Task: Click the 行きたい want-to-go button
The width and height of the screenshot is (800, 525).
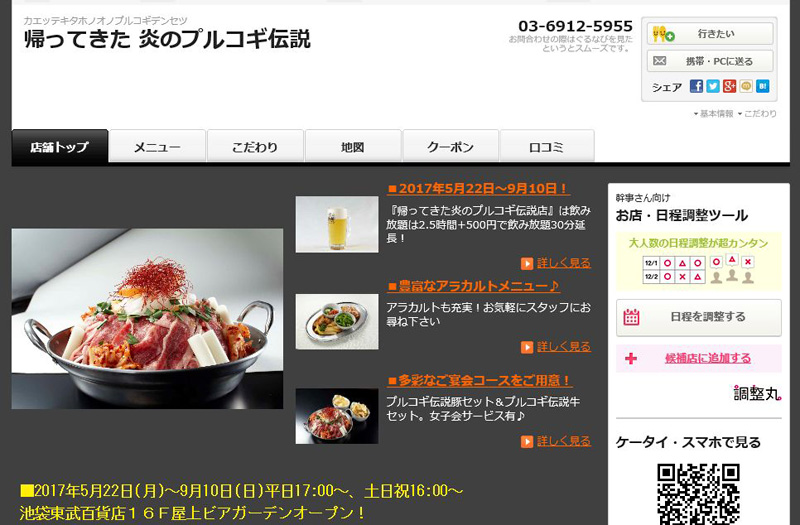Action: coord(710,34)
